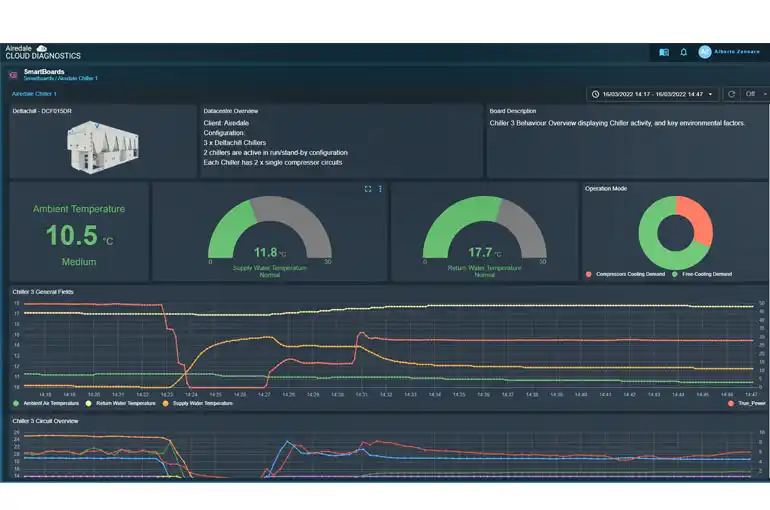
Task: Toggle True_Power legend series
Action: pos(745,403)
